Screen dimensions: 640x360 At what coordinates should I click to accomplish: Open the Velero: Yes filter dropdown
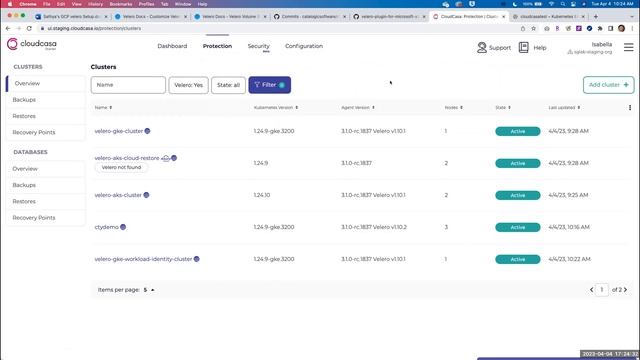[x=189, y=85]
